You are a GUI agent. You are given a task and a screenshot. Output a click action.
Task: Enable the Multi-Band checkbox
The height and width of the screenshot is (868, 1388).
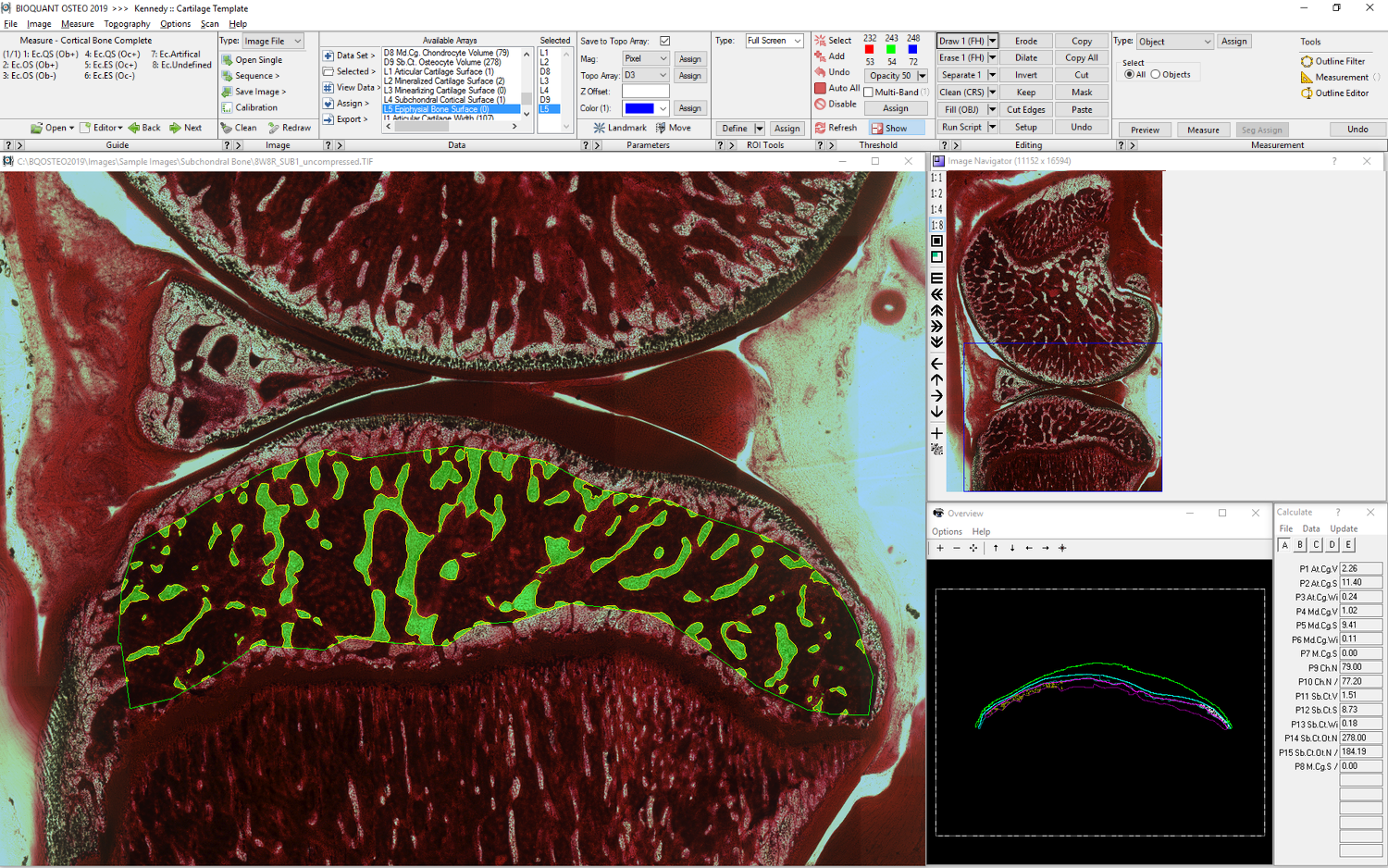[x=868, y=93]
